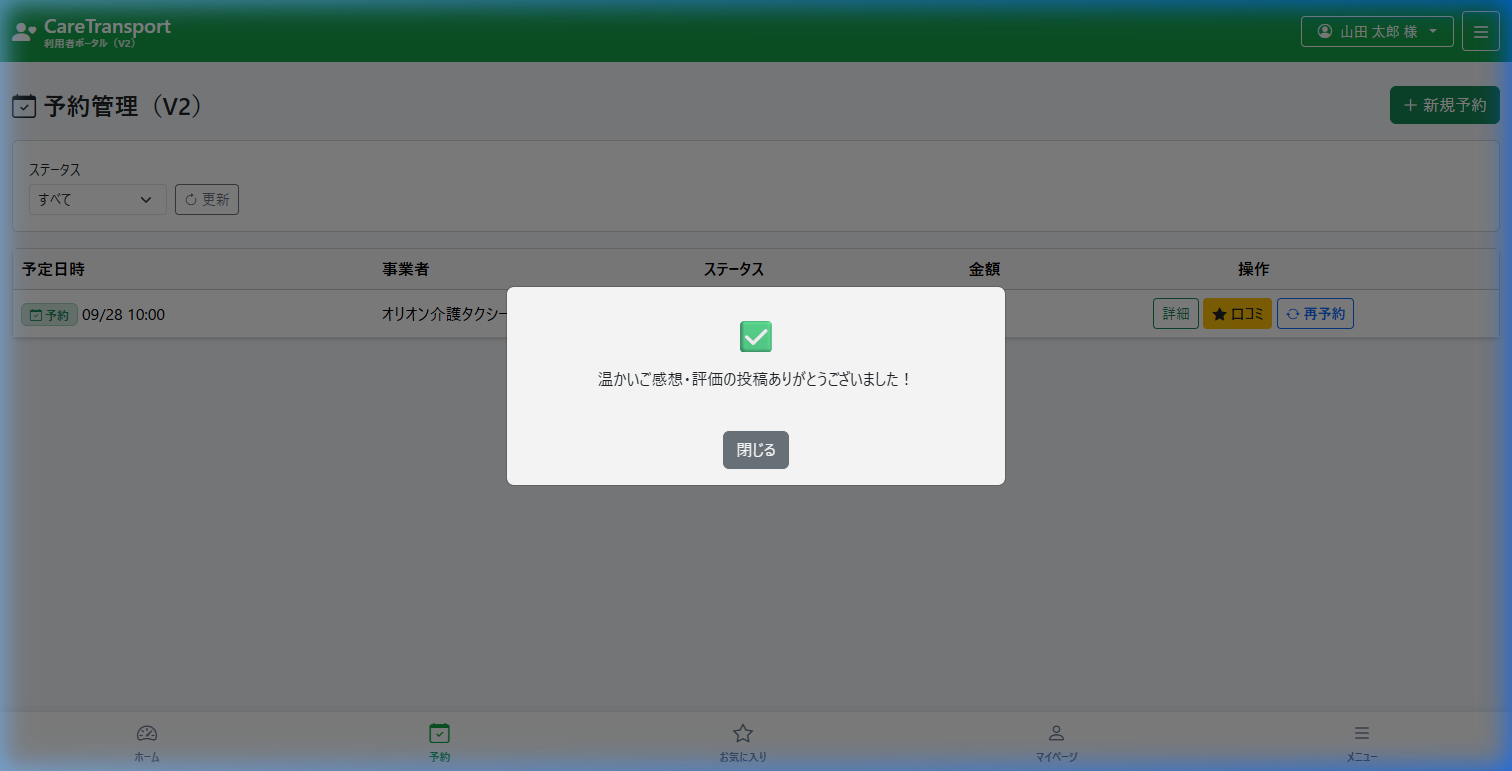Rebook using the 再予約 button

click(1315, 314)
